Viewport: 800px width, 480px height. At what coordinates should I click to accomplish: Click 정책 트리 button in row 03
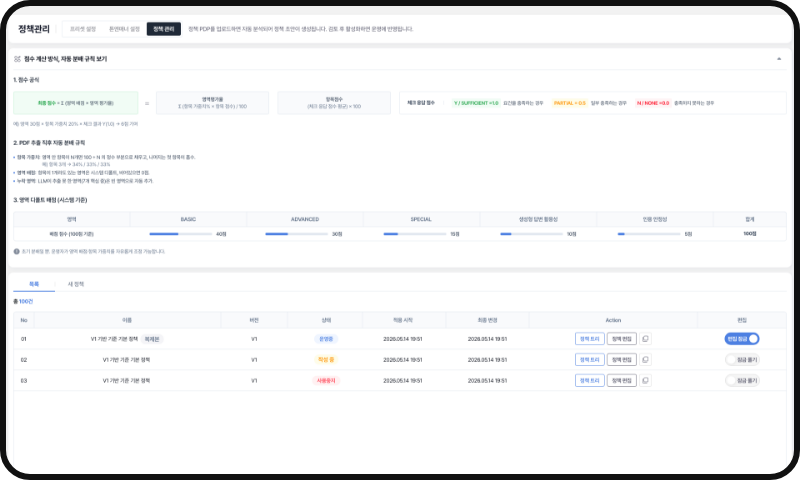coord(590,381)
